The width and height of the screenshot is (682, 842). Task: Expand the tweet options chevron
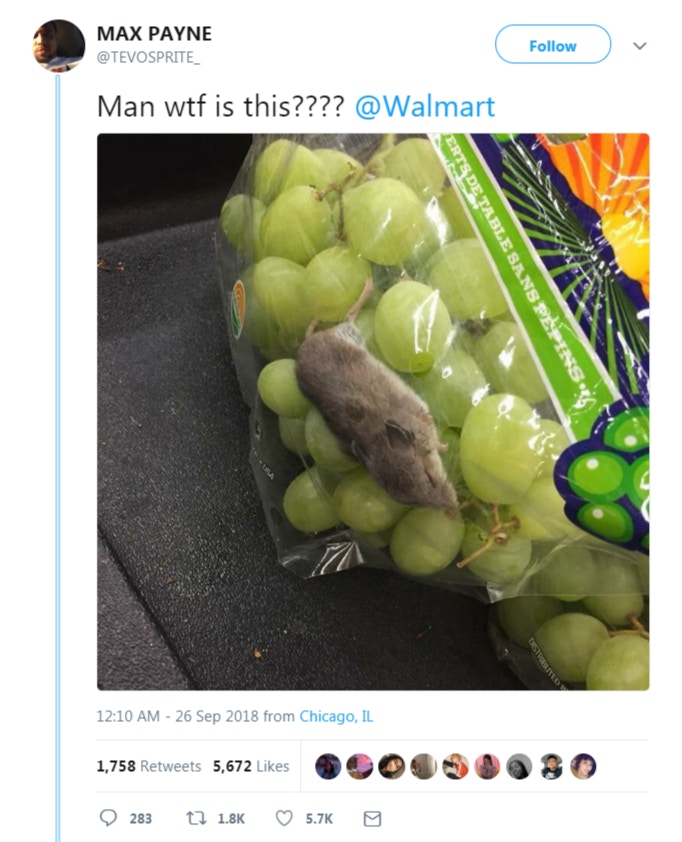639,46
